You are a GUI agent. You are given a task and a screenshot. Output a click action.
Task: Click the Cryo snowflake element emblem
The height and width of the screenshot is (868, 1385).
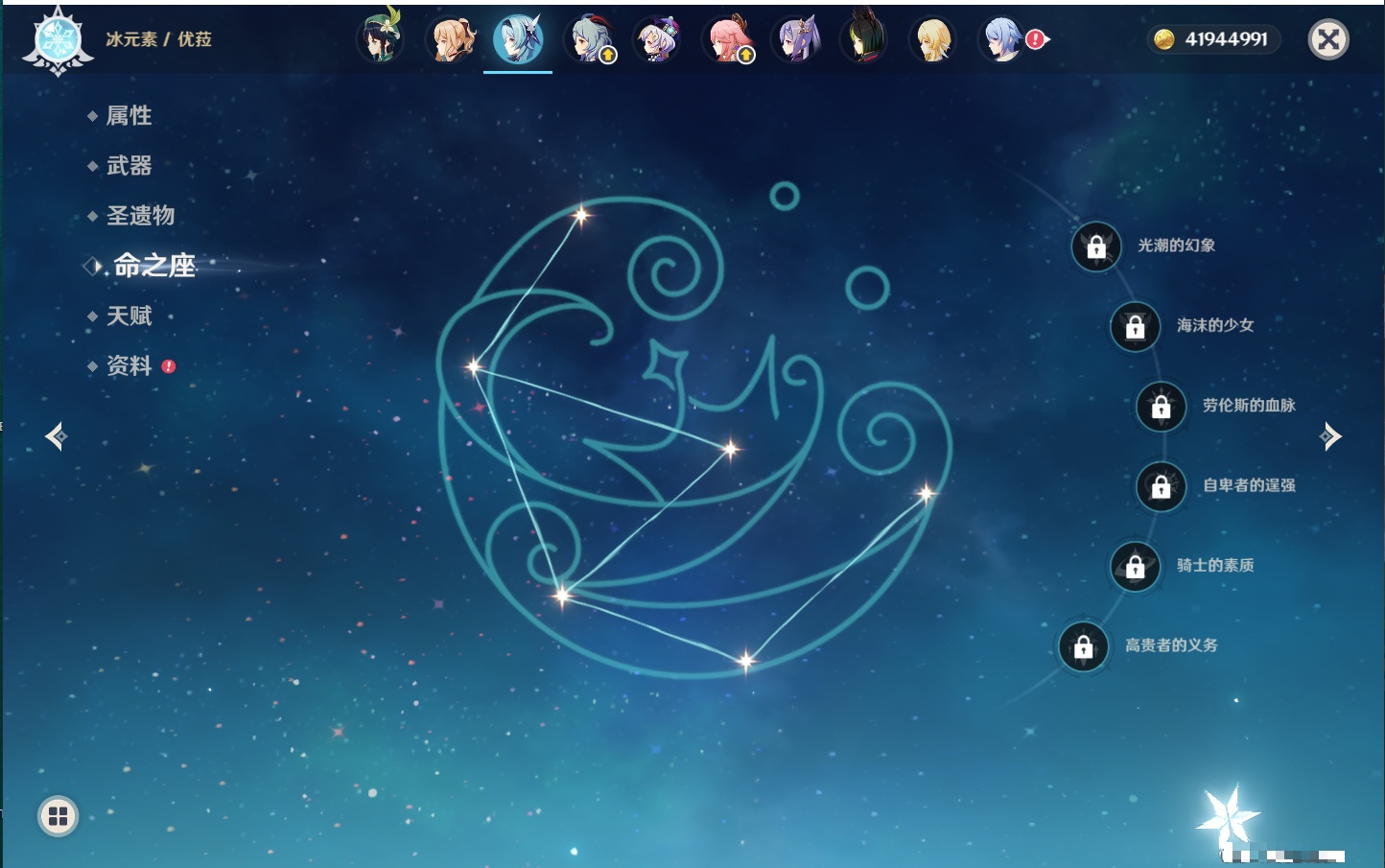click(58, 41)
